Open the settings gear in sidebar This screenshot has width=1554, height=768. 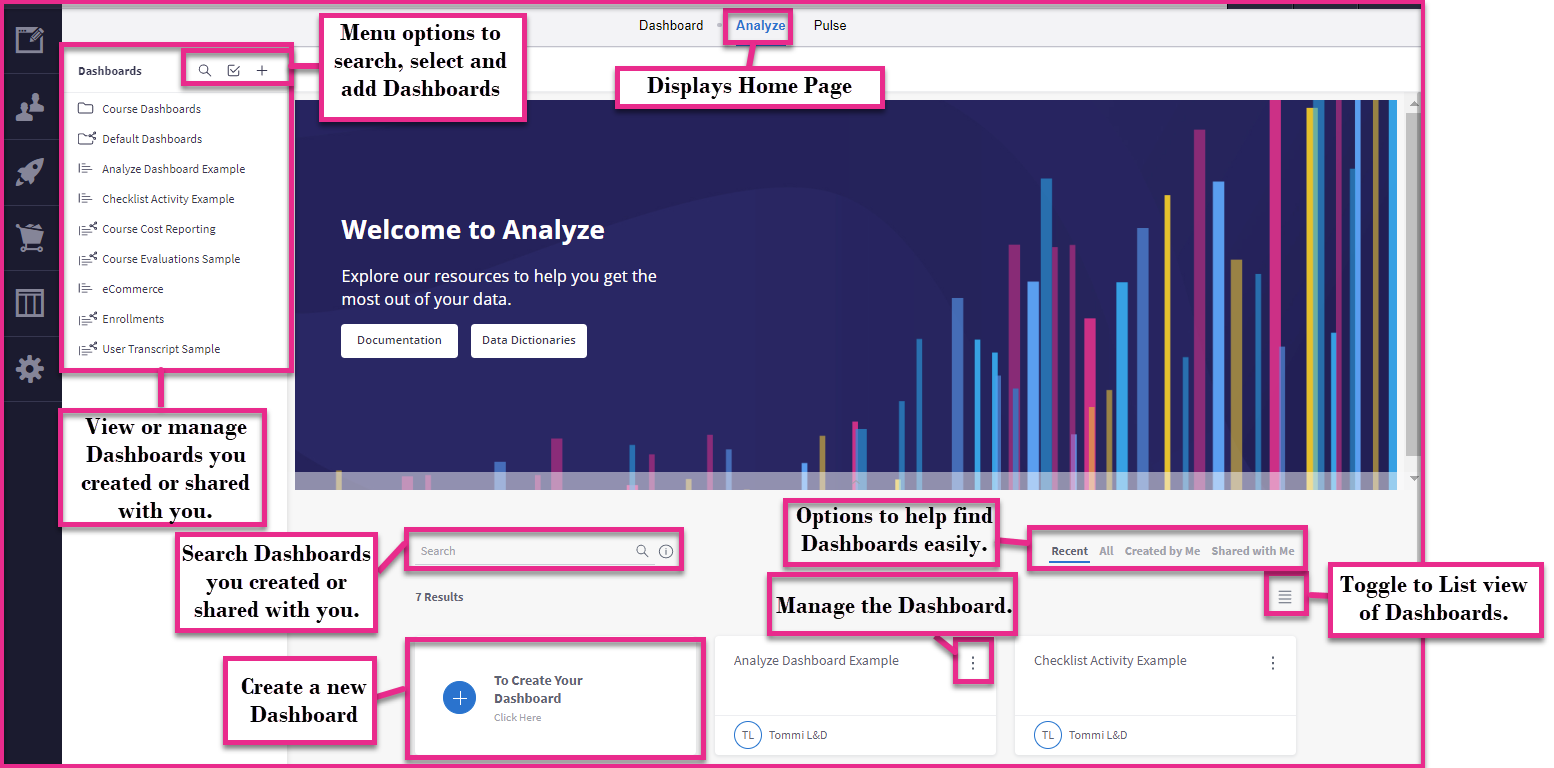(x=30, y=369)
